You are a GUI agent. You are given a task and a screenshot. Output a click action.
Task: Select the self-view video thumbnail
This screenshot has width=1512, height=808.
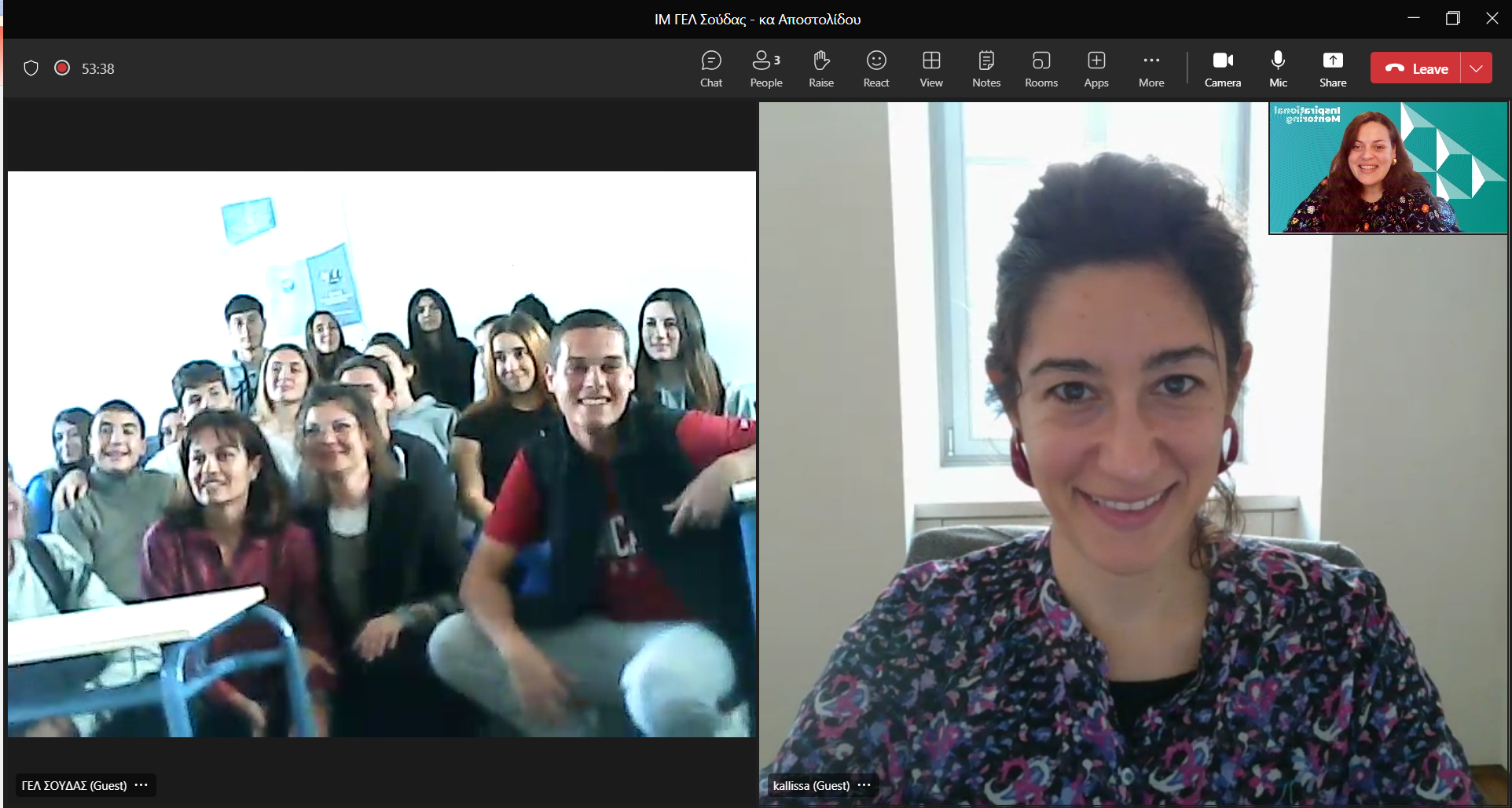tap(1388, 168)
